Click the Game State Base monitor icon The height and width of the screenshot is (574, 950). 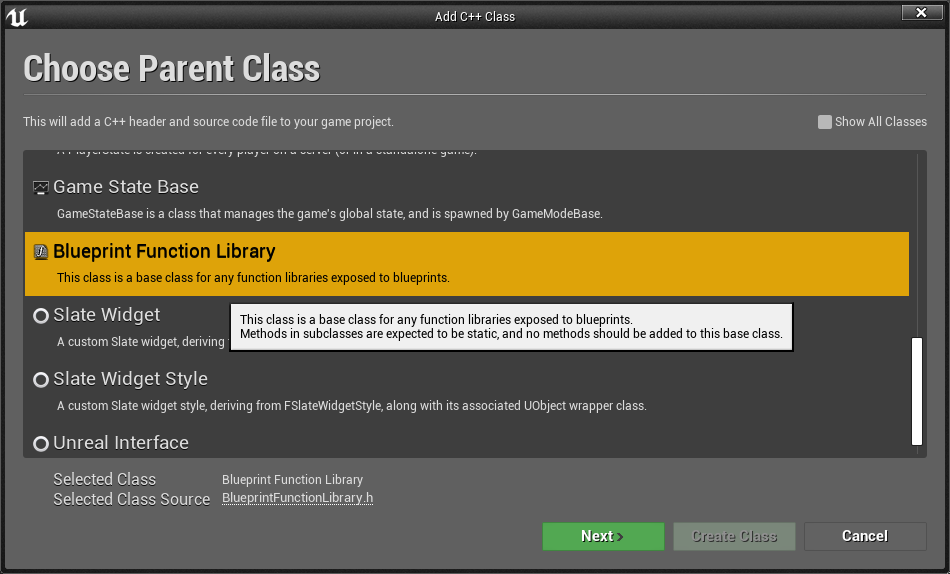click(41, 187)
